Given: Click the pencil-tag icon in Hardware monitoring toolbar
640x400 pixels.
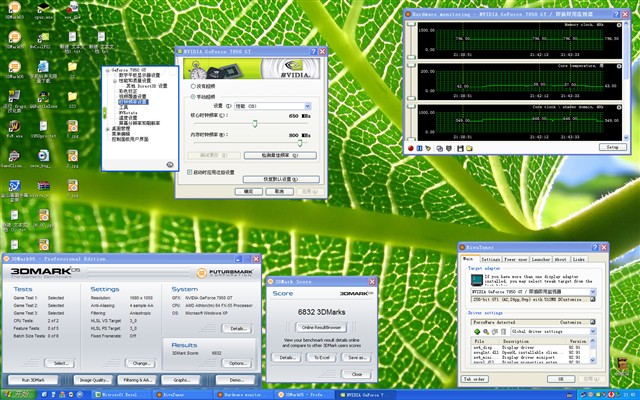Looking at the screenshot, I should [428, 148].
